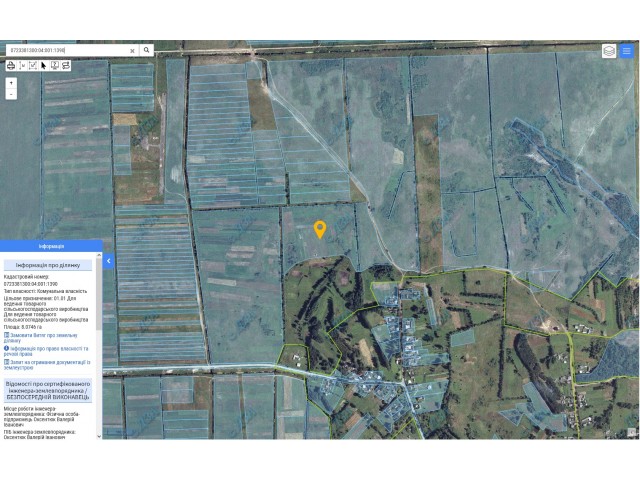Click the feedback comments tool icon
Screen dimensions: 640x480
(x=65, y=65)
